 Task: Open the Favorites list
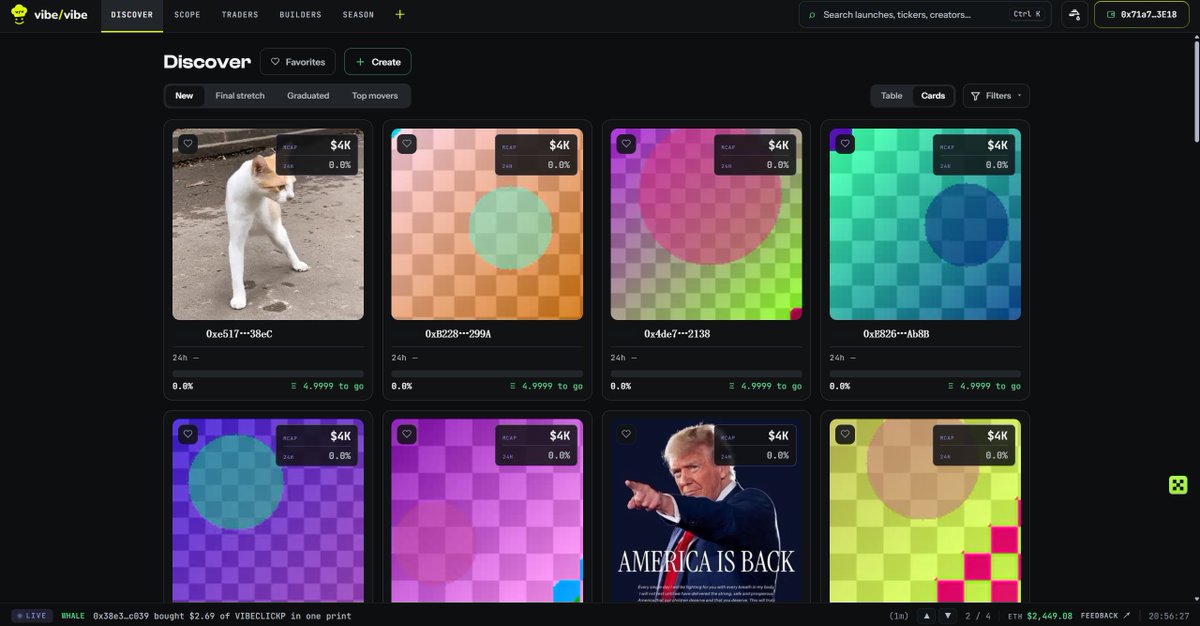coord(298,62)
